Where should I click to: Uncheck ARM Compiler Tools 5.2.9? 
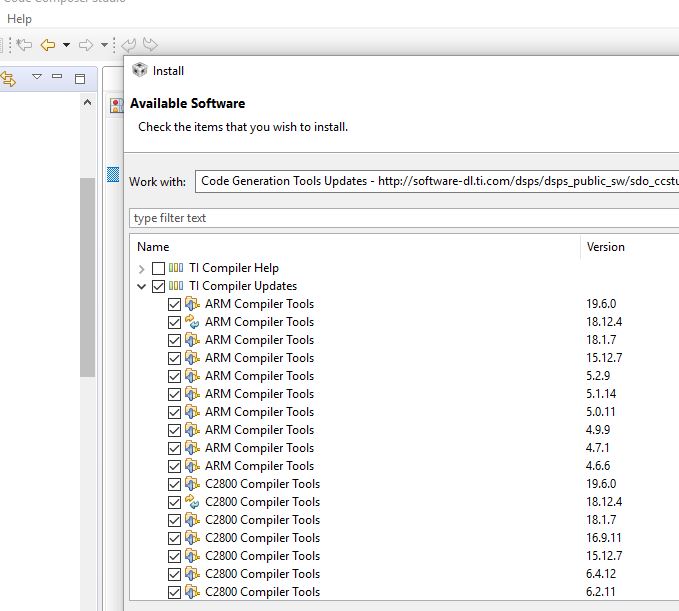point(175,376)
